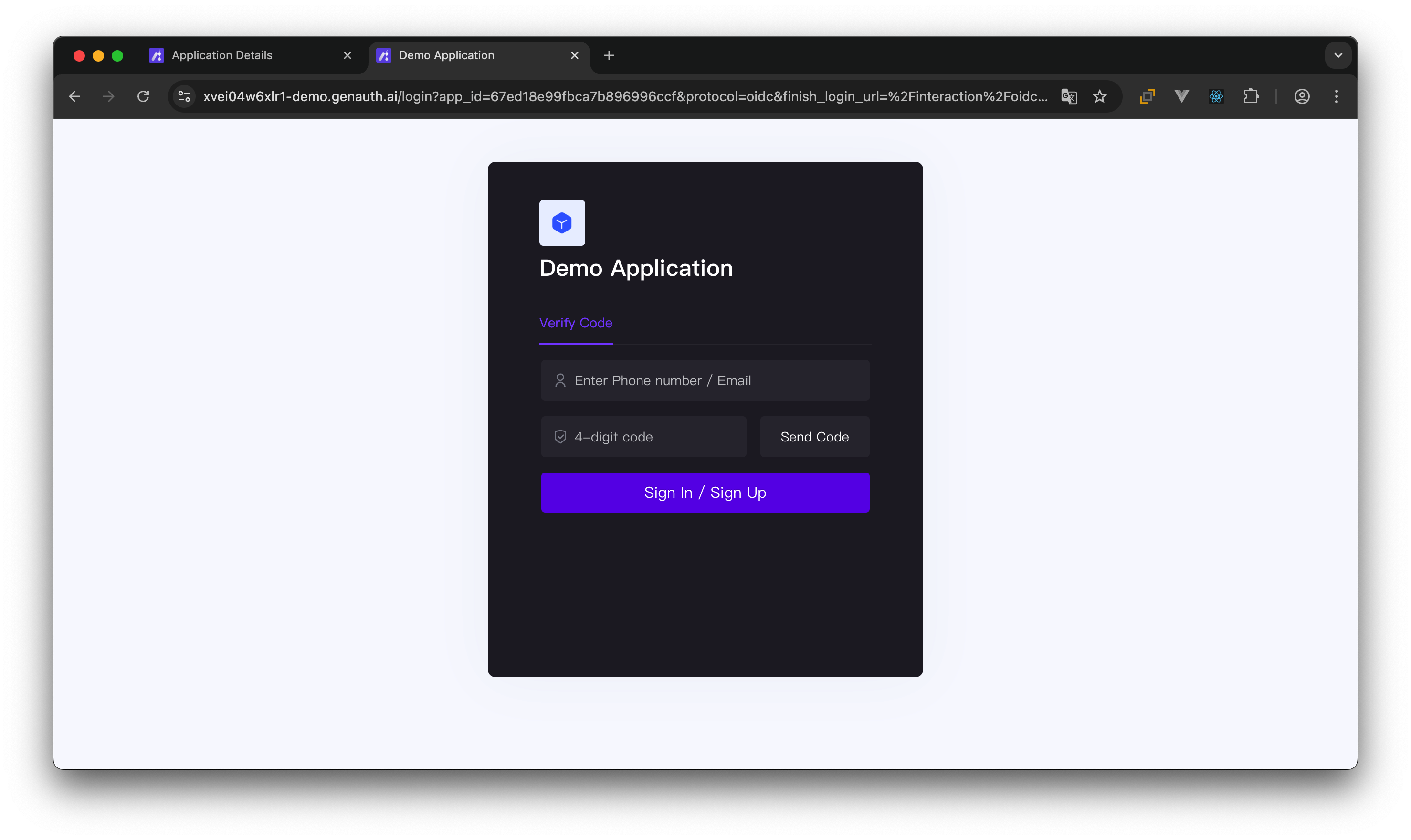Click the user icon in email field
The width and height of the screenshot is (1411, 840).
(x=560, y=380)
